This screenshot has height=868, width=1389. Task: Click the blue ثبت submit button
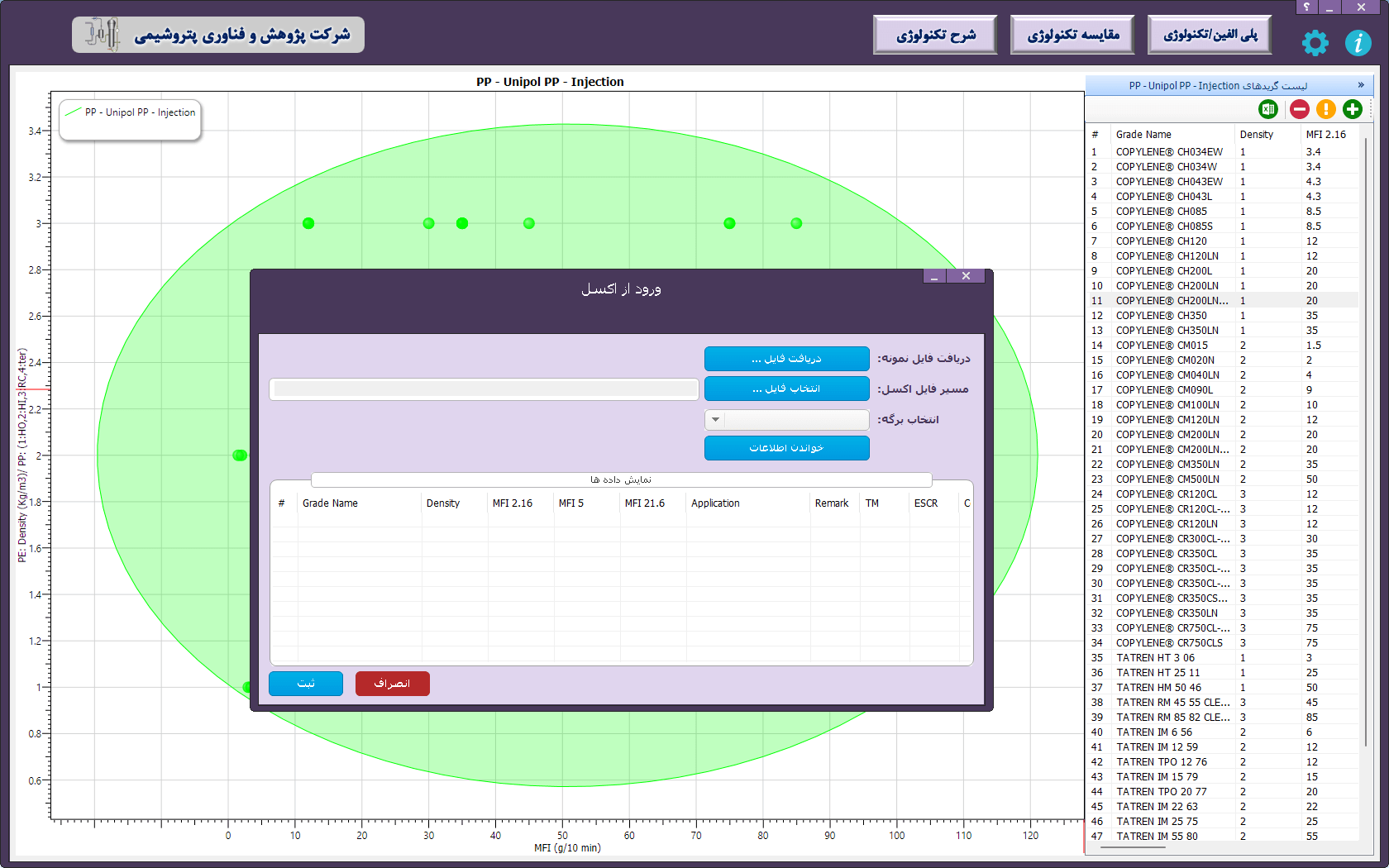(x=306, y=684)
